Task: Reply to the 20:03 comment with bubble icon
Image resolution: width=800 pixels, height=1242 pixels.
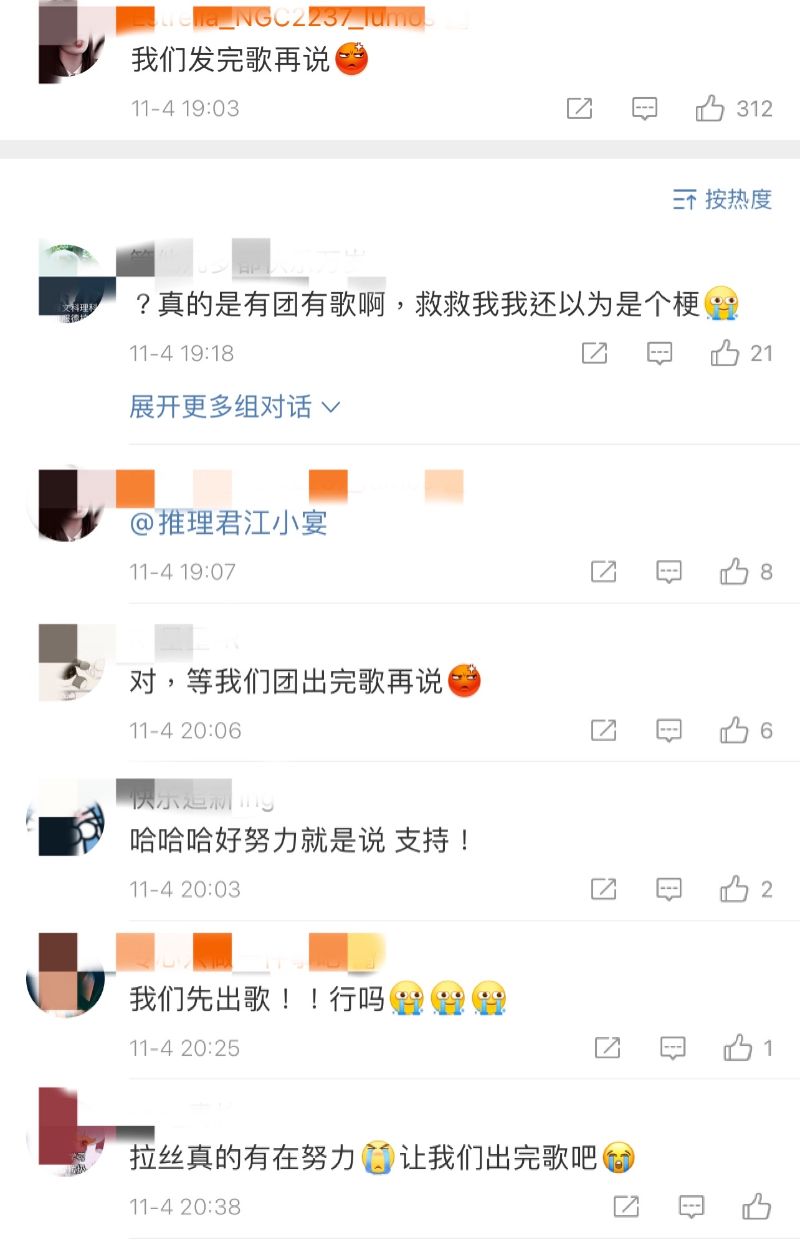Action: (x=669, y=889)
